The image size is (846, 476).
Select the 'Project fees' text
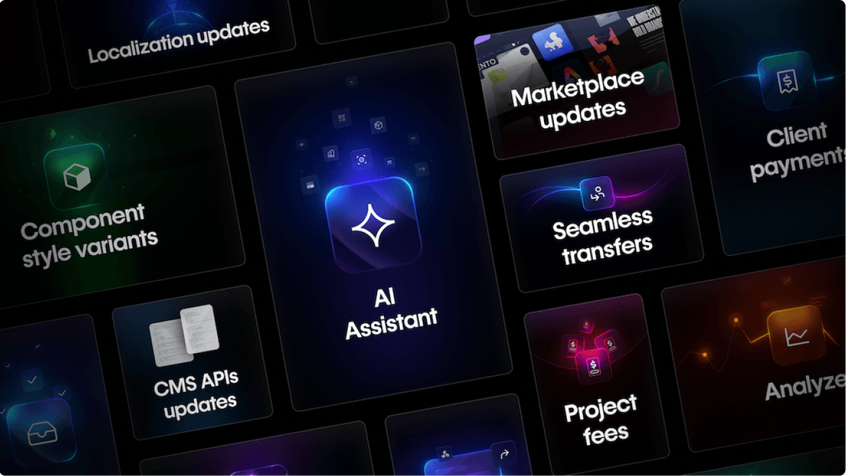point(601,421)
